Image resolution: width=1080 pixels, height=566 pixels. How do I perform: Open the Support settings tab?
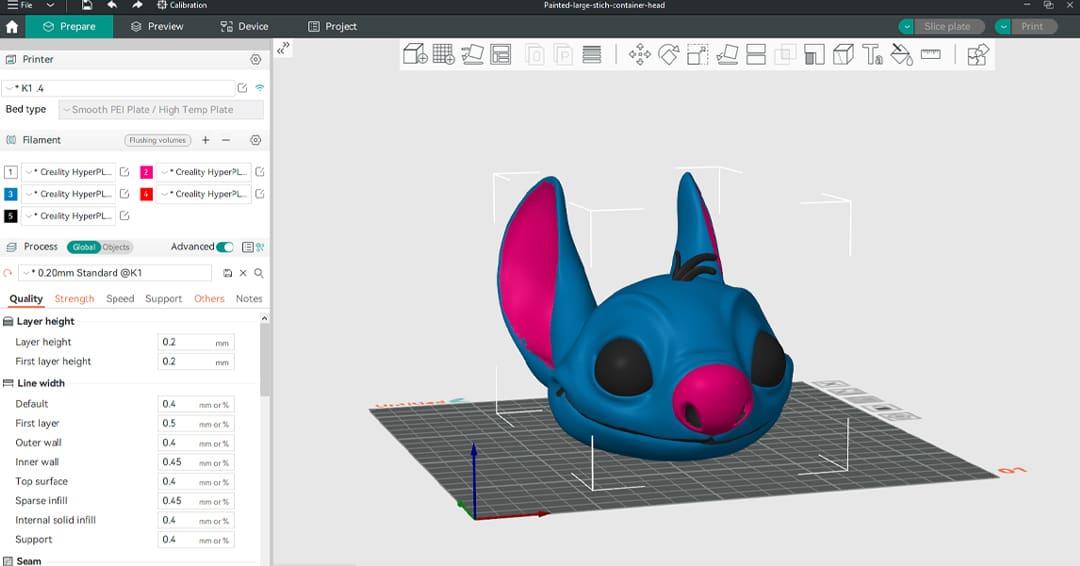[x=163, y=299]
